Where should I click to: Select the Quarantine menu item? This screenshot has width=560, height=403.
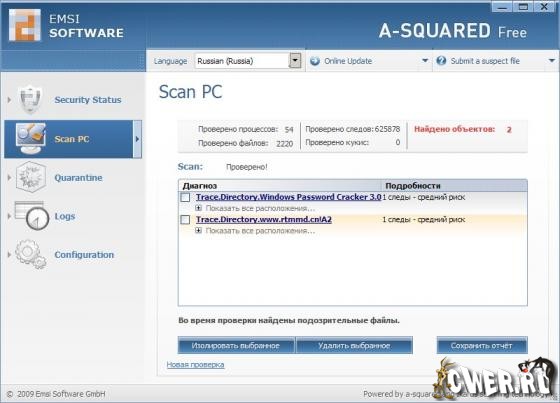(78, 178)
